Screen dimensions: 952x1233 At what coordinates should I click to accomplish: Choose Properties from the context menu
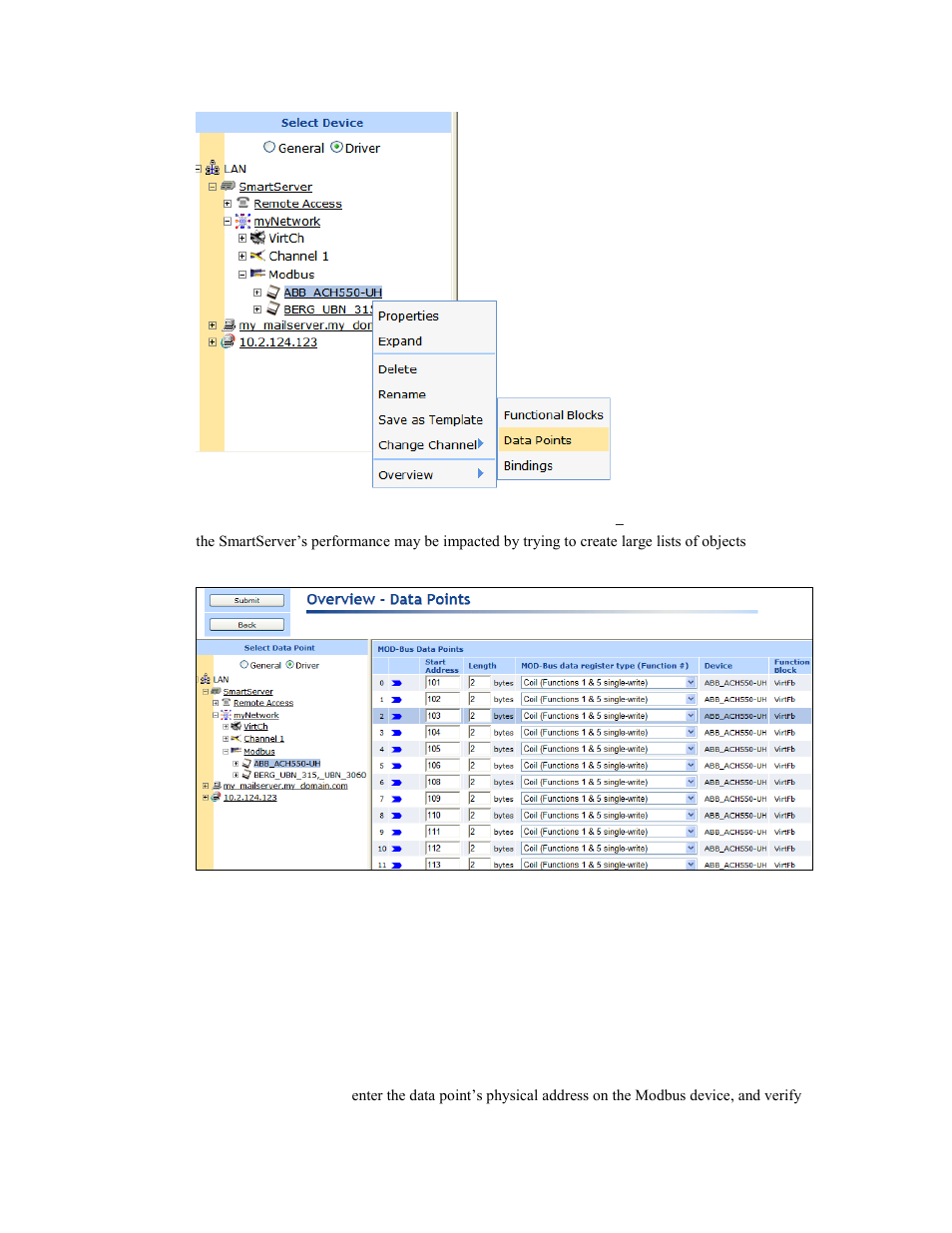coord(408,316)
